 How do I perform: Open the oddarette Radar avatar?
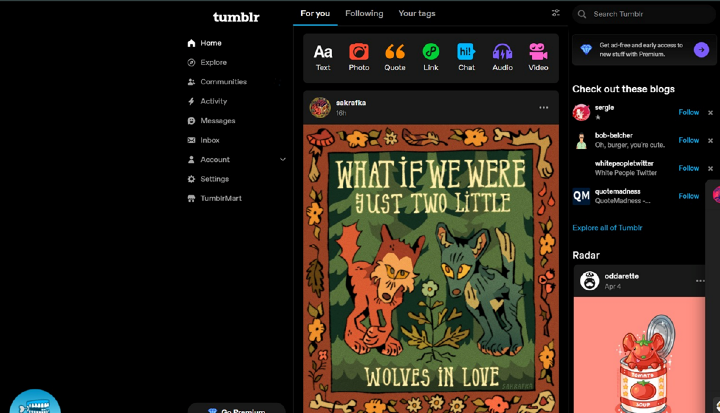point(590,281)
